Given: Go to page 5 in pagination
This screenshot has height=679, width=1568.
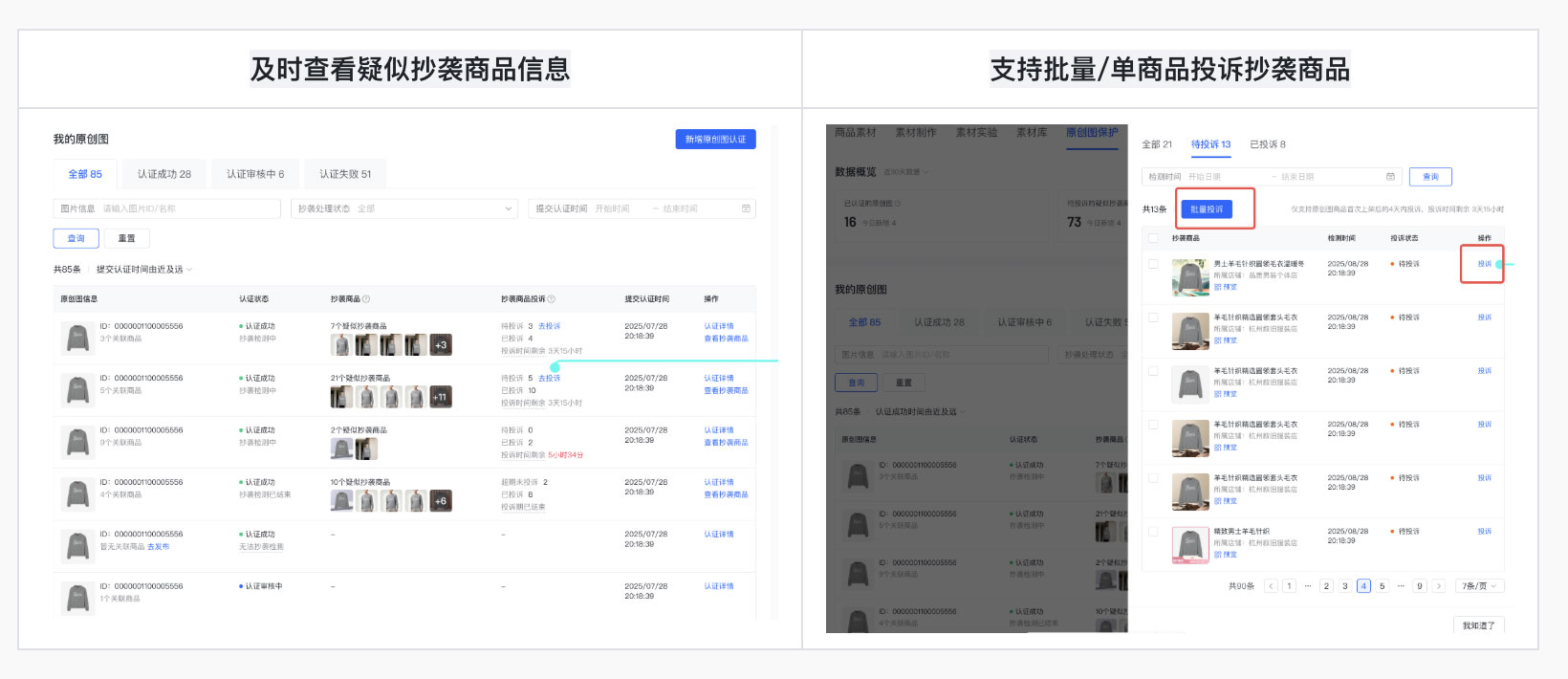Looking at the screenshot, I should point(1383,586).
